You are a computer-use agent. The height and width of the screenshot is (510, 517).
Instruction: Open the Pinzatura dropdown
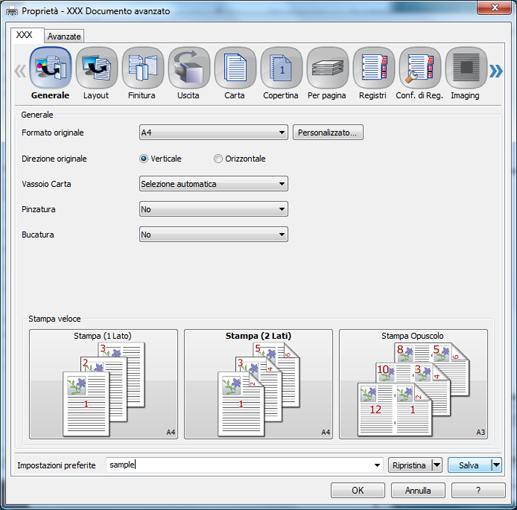tap(213, 209)
